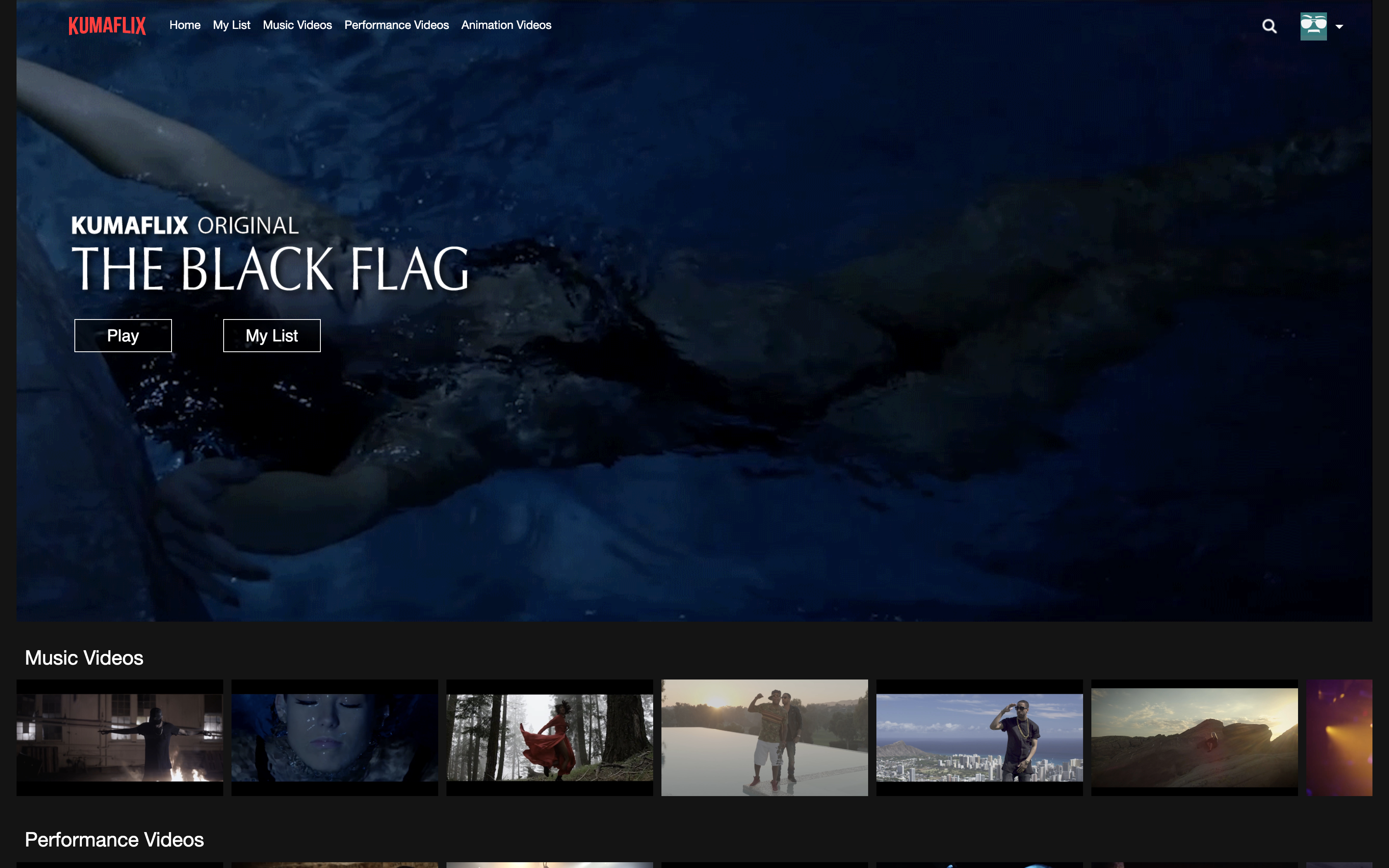Viewport: 1389px width, 868px height.
Task: Open the search magnifier icon
Action: [1269, 26]
